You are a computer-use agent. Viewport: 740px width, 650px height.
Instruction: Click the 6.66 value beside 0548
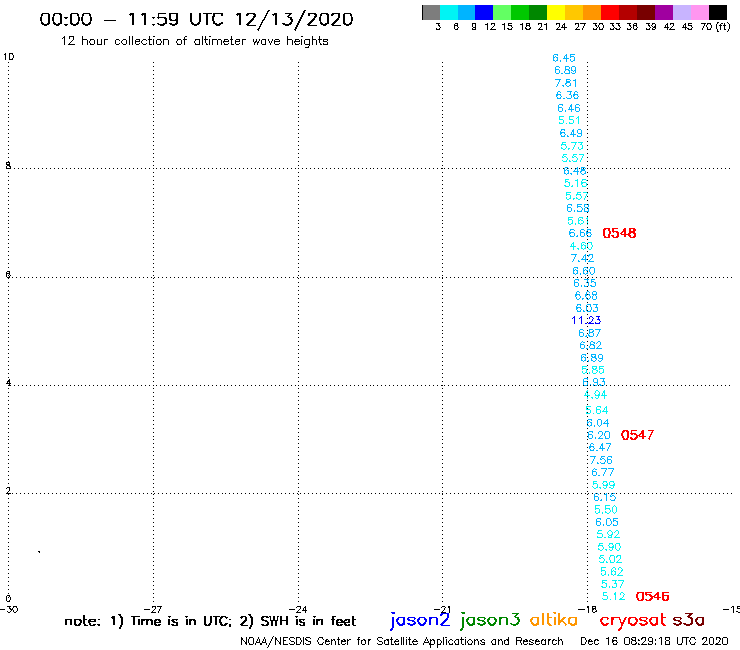580,233
